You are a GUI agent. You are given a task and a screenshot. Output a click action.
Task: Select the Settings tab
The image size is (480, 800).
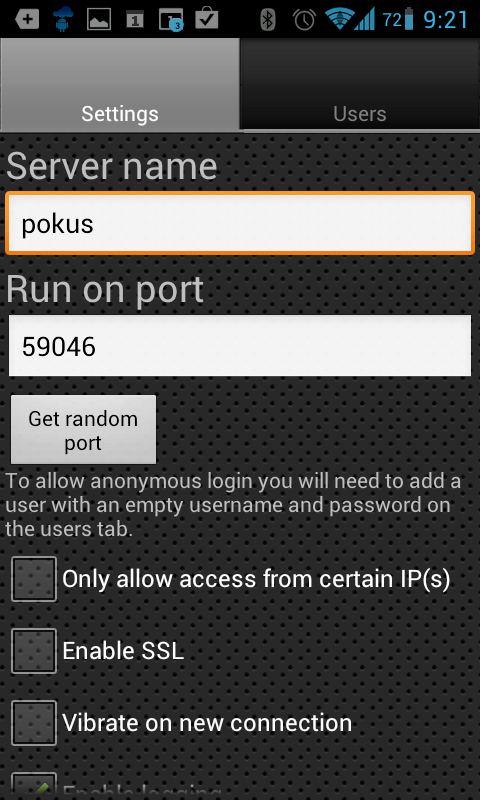click(x=120, y=84)
